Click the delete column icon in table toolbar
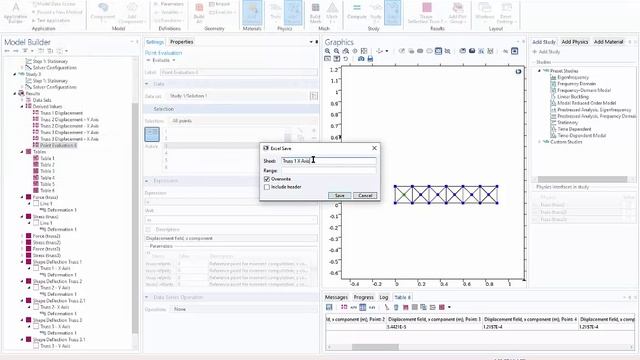The image size is (640, 360). click(396, 307)
